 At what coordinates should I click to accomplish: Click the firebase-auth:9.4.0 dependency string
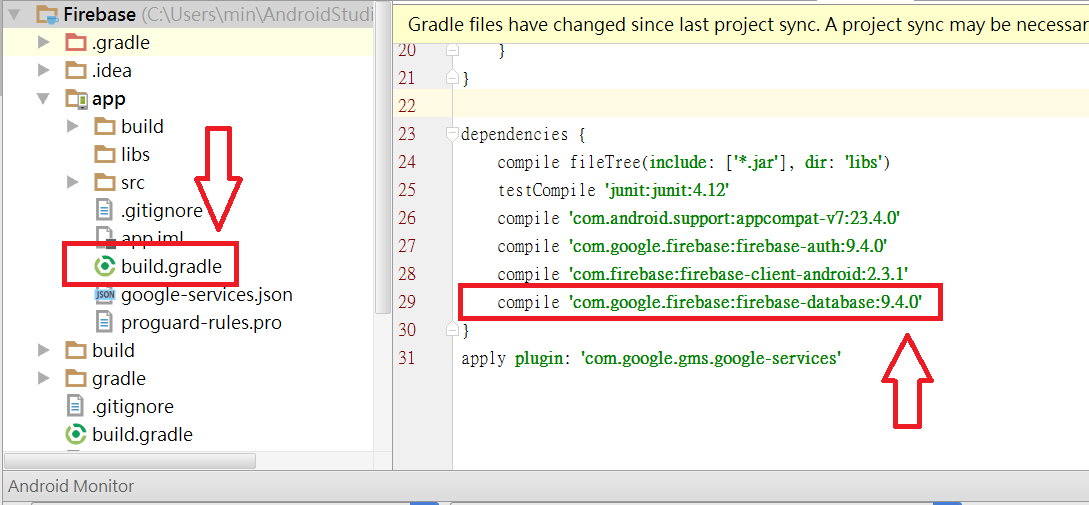coord(729,246)
